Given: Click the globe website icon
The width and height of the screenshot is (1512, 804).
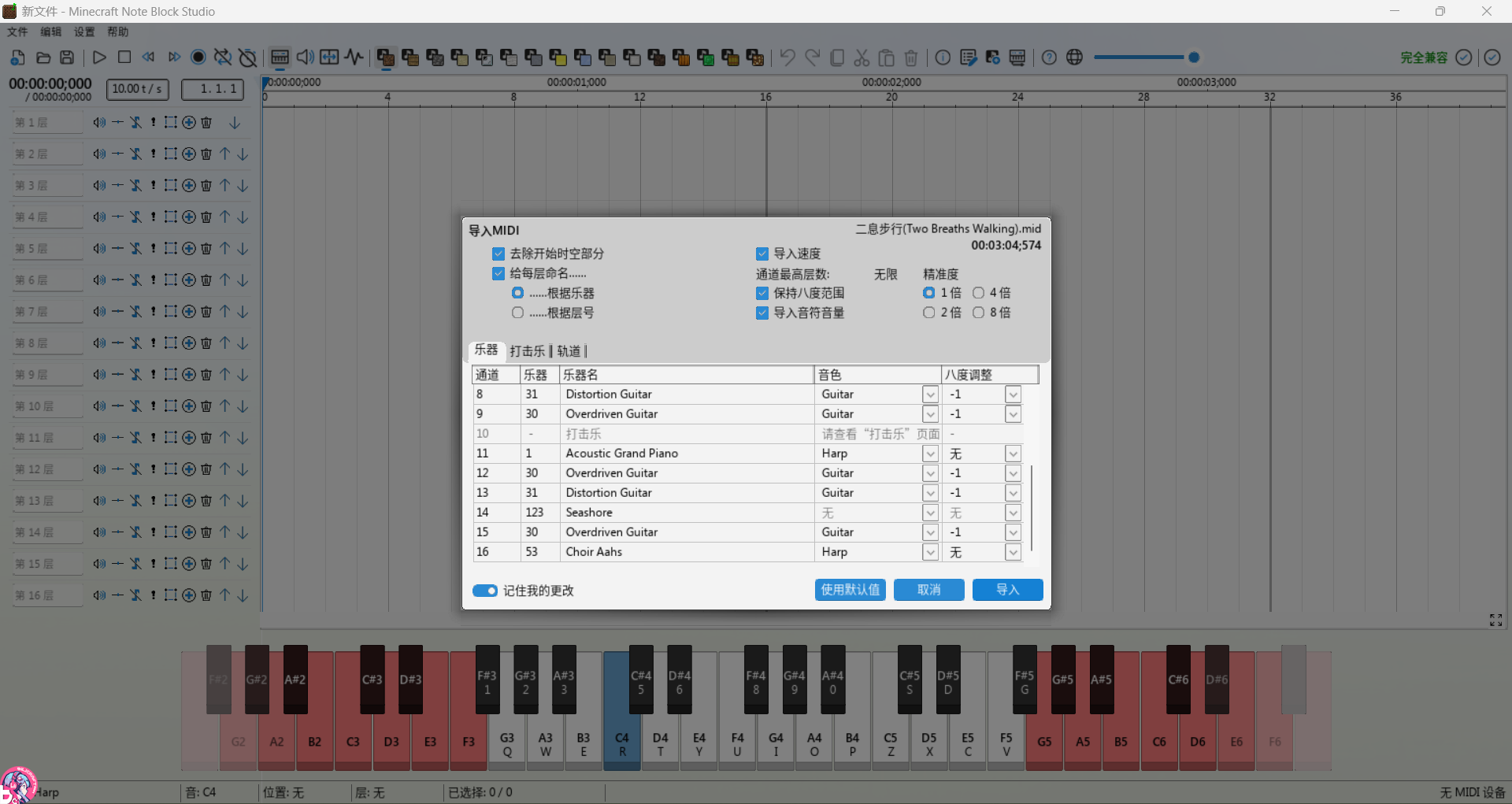Looking at the screenshot, I should [x=1074, y=57].
